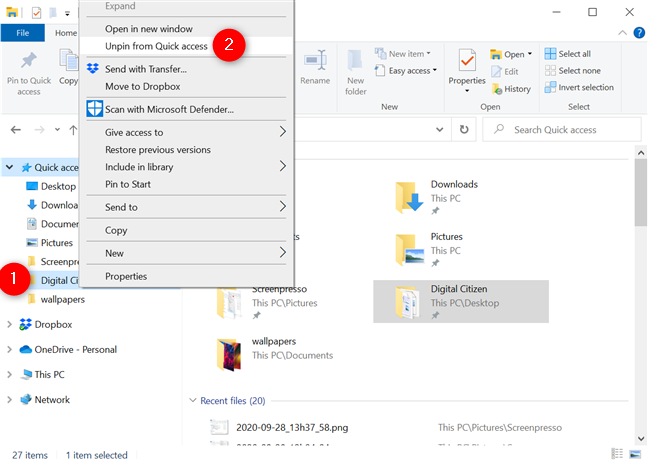Image resolution: width=648 pixels, height=464 pixels.
Task: Choose Unpin from Quick access
Action: pos(156,46)
